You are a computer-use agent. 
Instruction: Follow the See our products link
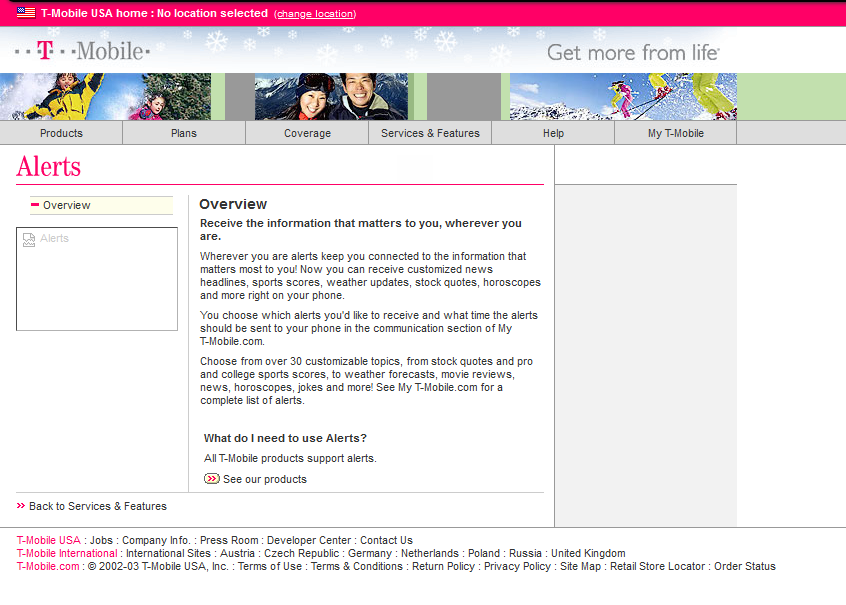coord(265,479)
